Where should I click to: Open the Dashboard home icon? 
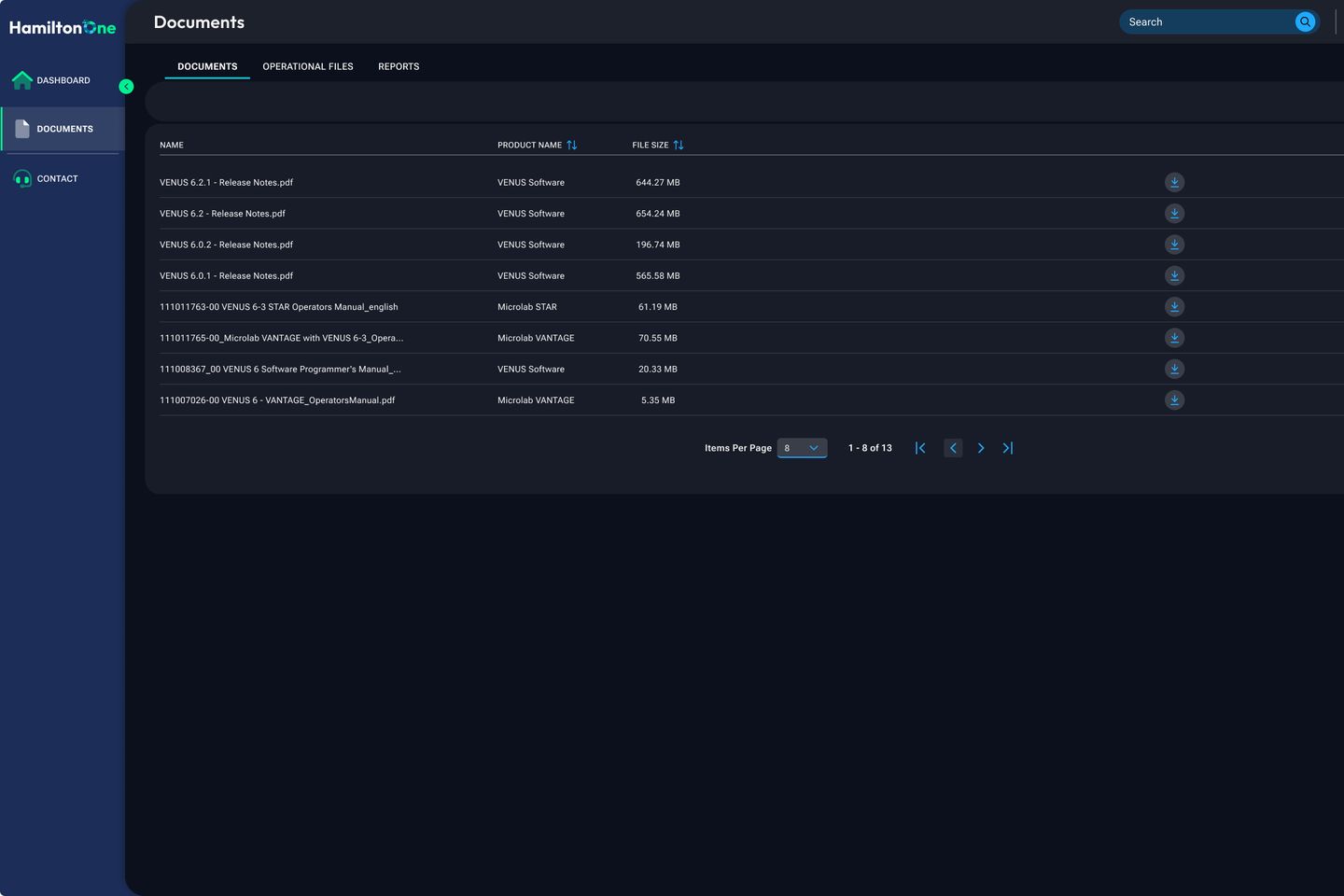point(22,80)
